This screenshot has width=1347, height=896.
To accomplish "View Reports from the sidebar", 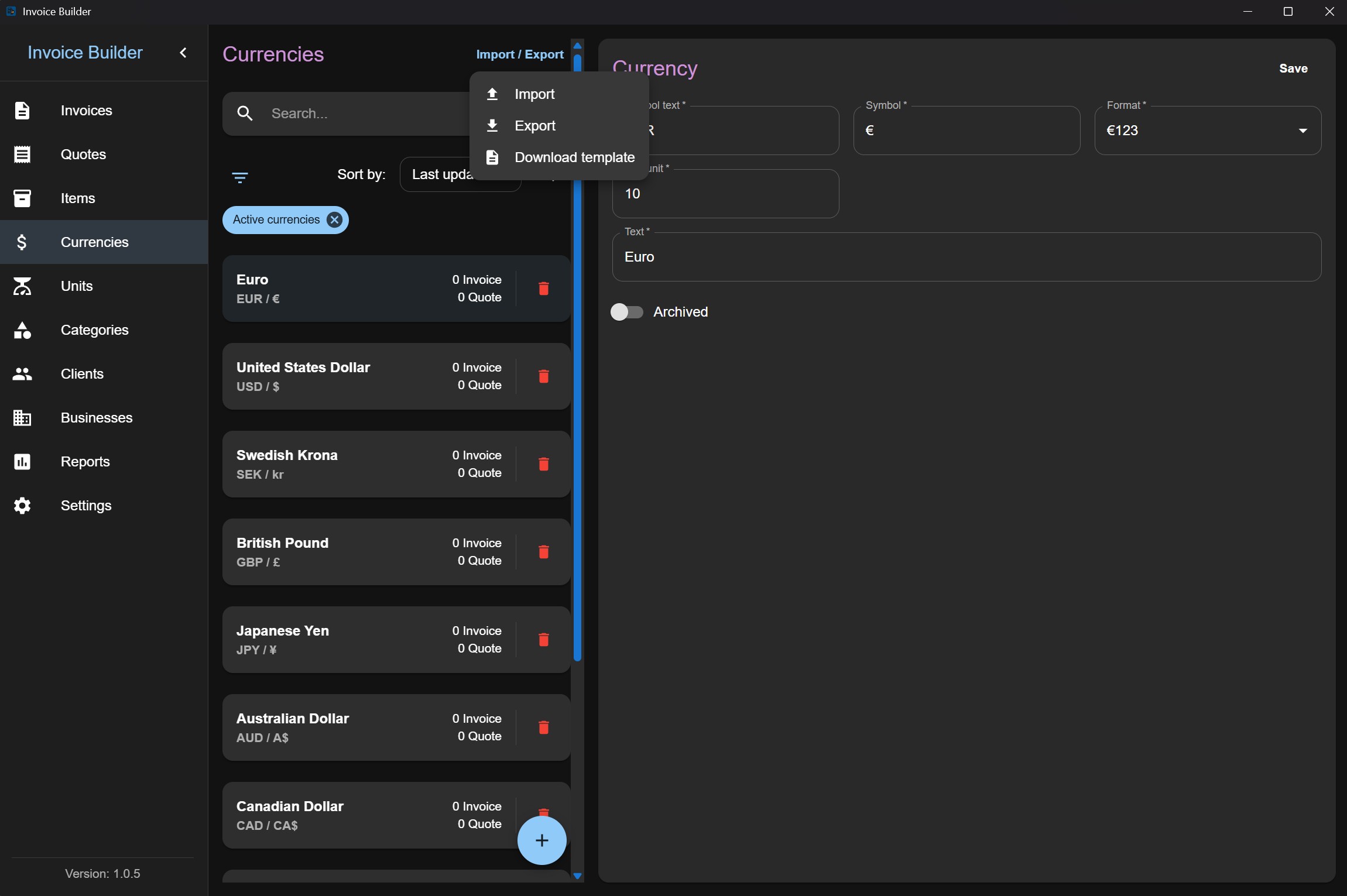I will click(x=104, y=462).
